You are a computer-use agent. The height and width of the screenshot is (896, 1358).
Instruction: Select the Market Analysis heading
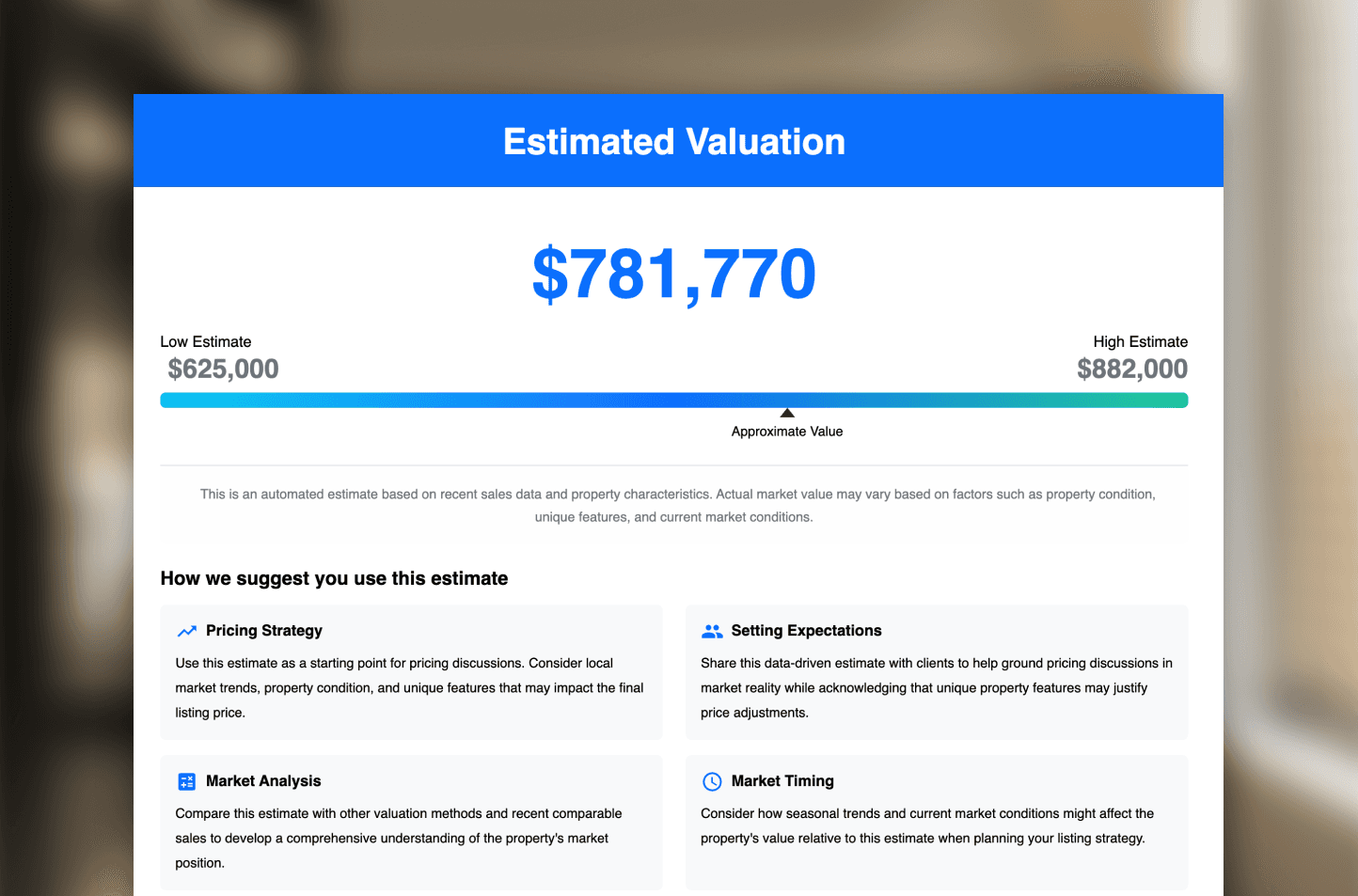[263, 781]
